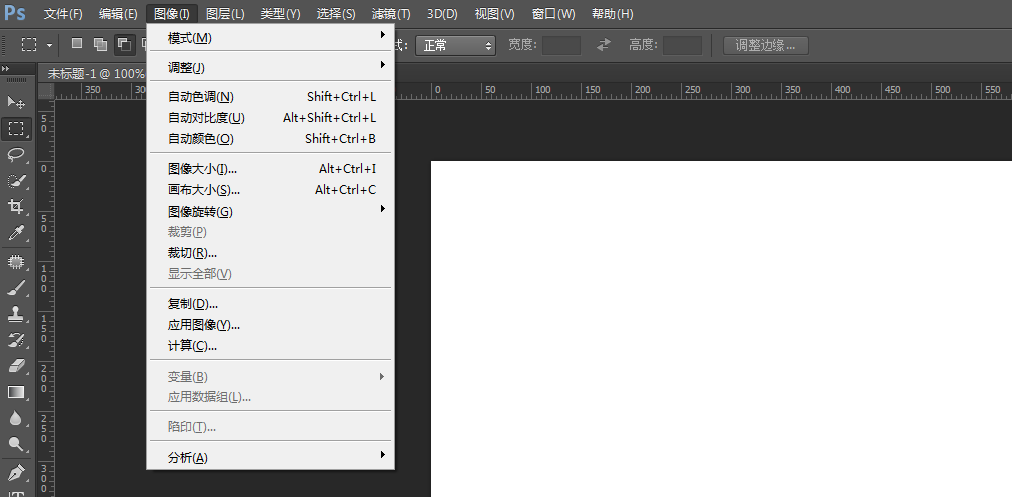Choose 自动对比度(U) from the menu
This screenshot has width=1012, height=497.
click(271, 117)
